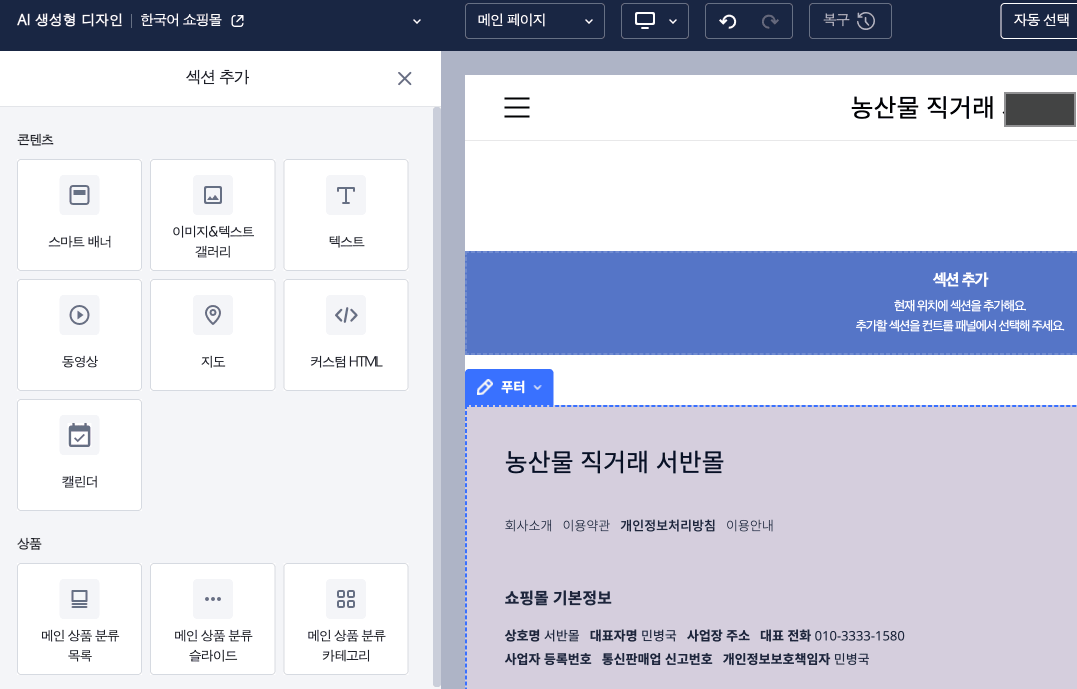The width and height of the screenshot is (1077, 689).
Task: Click the undo arrow in toolbar
Action: click(x=728, y=21)
